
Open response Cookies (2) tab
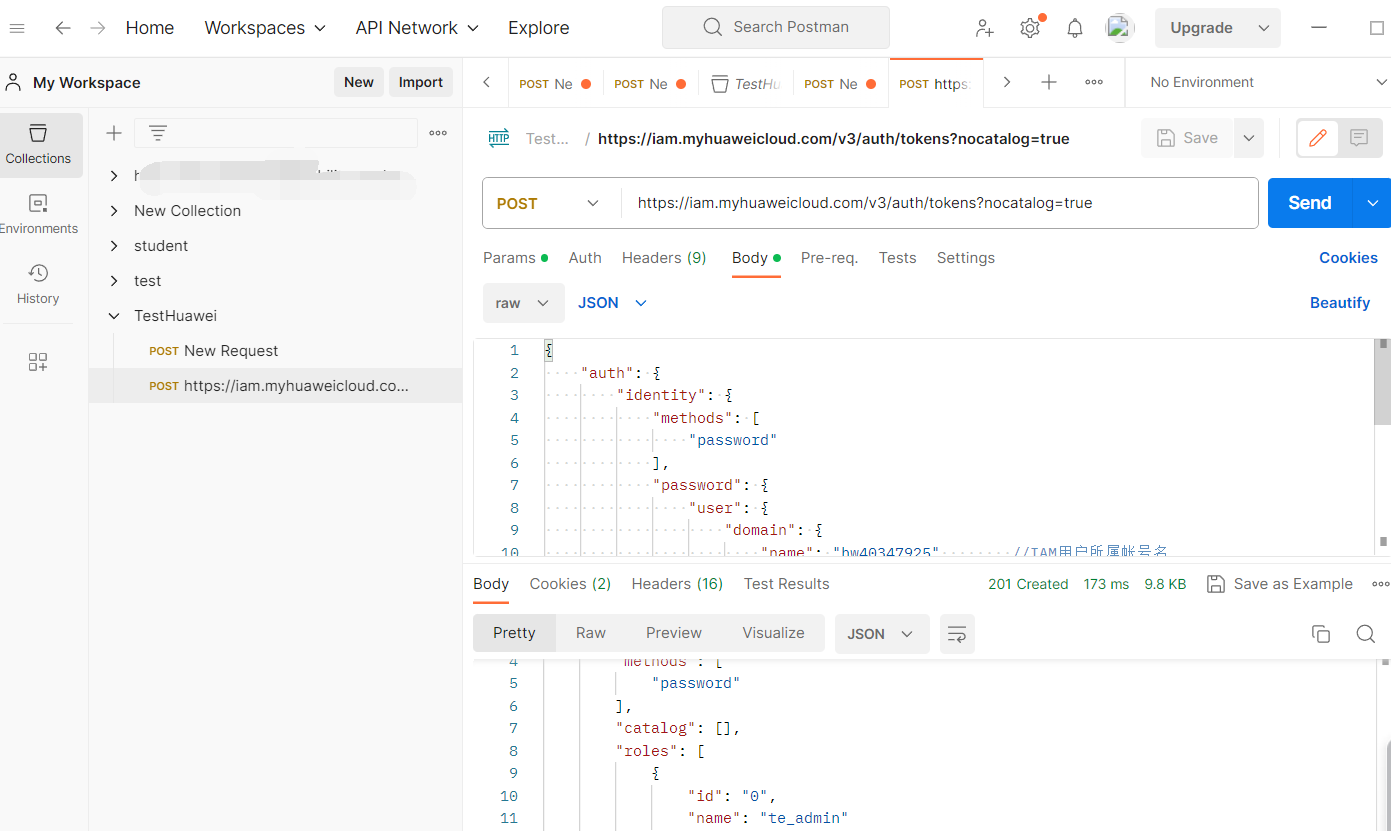pos(570,584)
